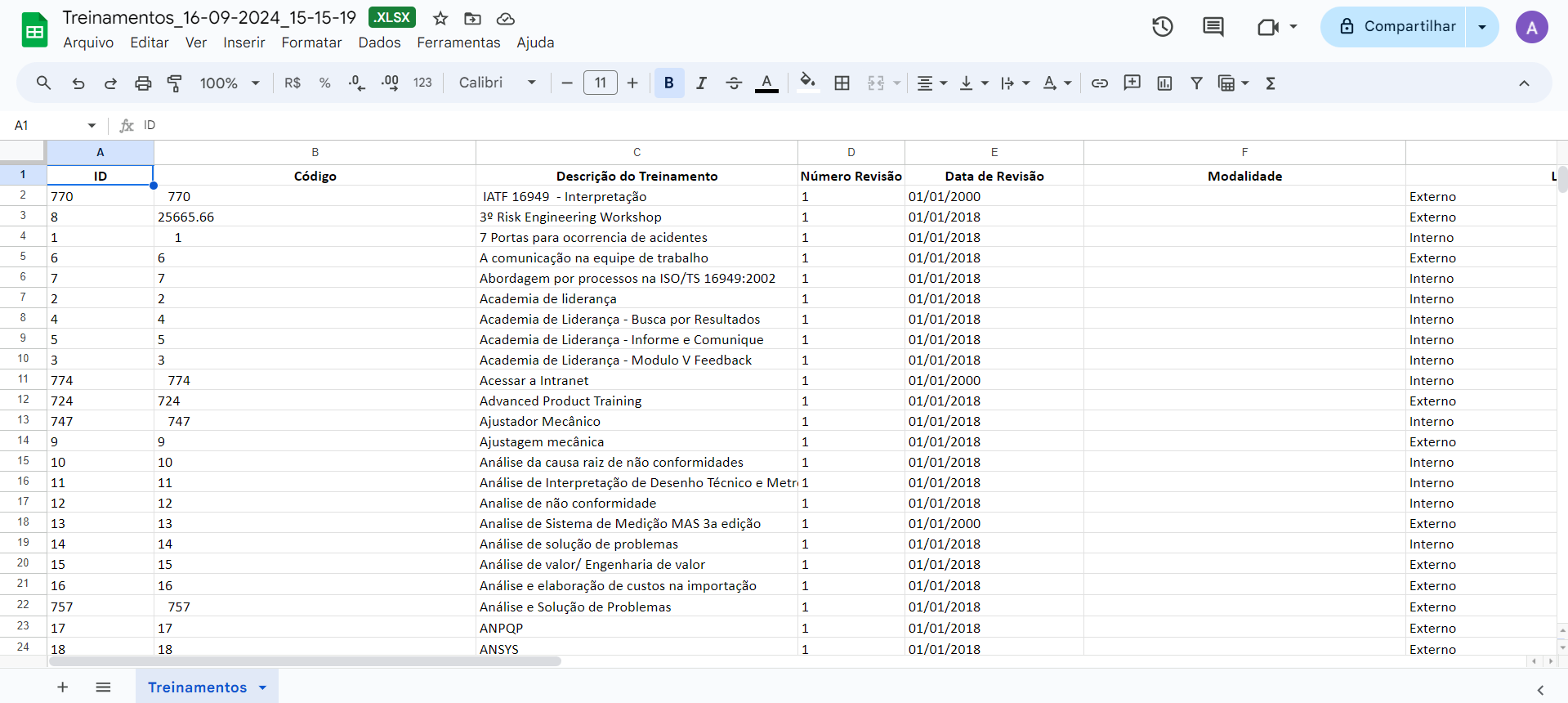Viewport: 1568px width, 703px height.
Task: Open vertical align dropdown
Action: point(973,83)
